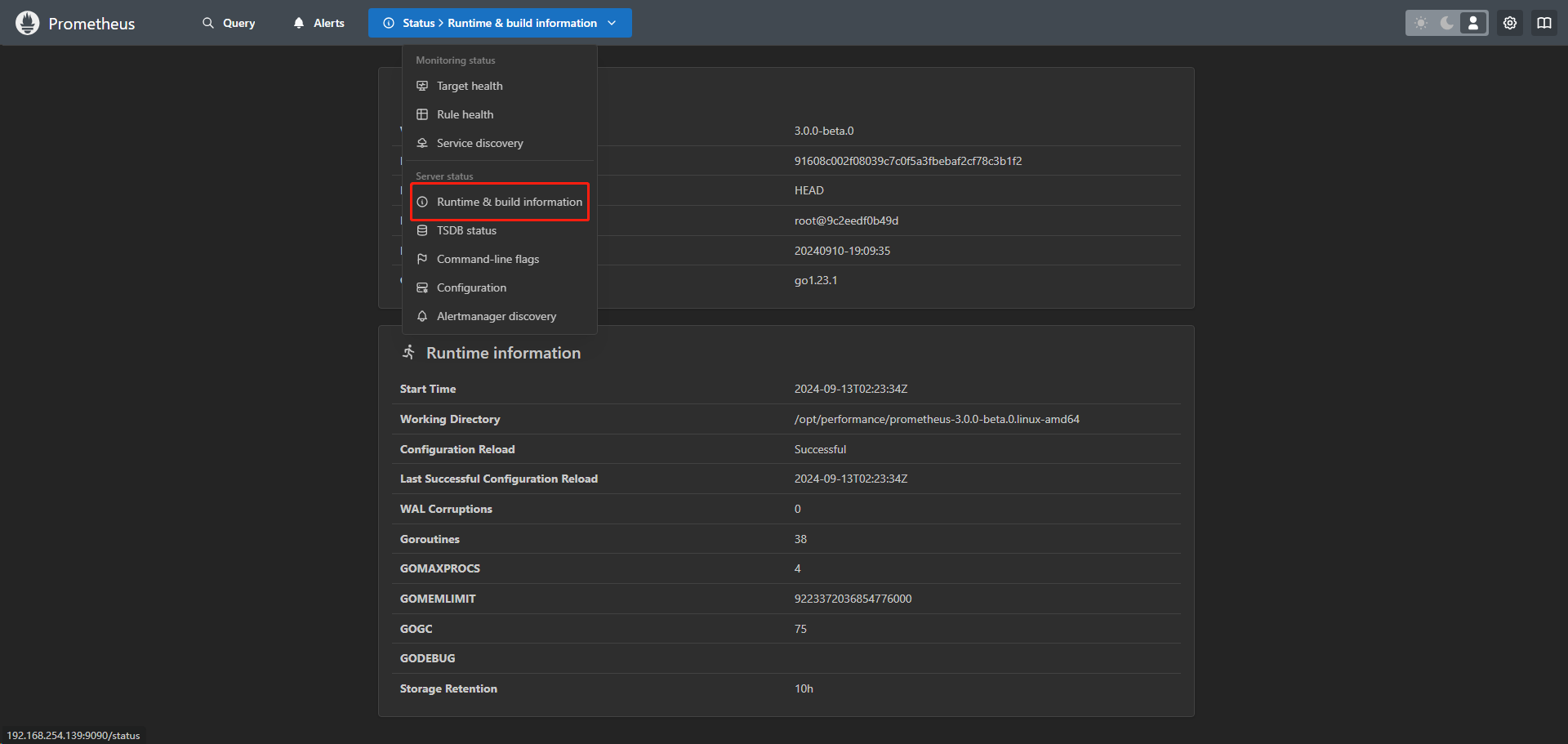Select Runtime & build information menu entry
Viewport: 1568px width, 744px height.
click(500, 202)
